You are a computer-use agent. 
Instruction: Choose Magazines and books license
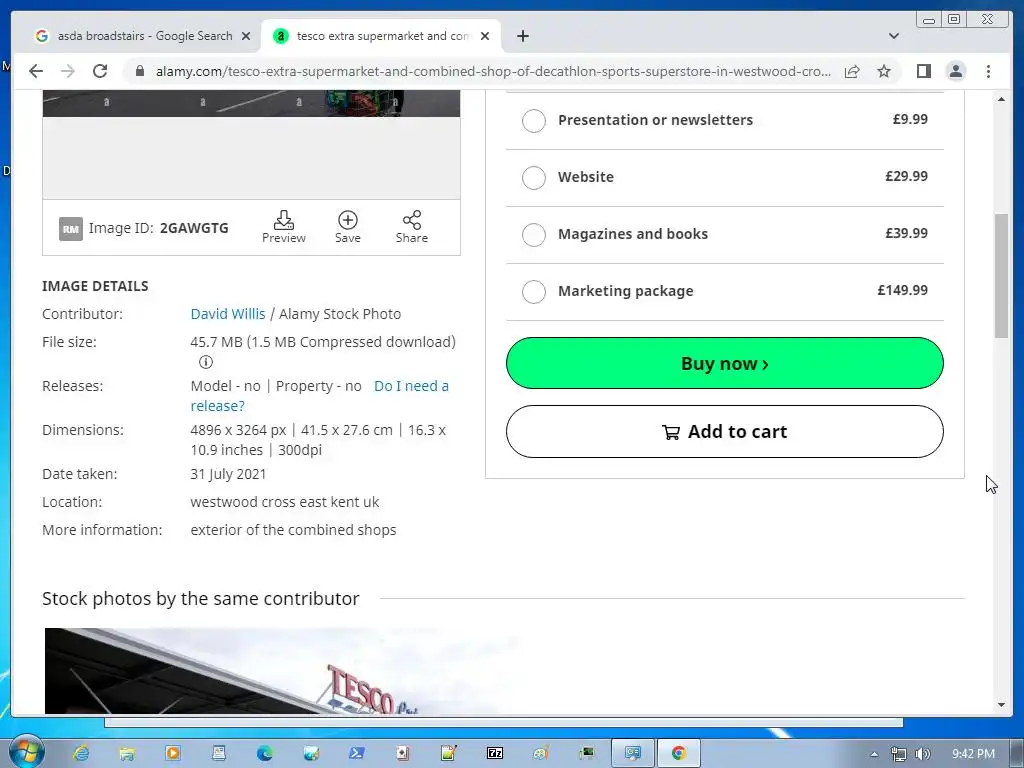tap(534, 234)
